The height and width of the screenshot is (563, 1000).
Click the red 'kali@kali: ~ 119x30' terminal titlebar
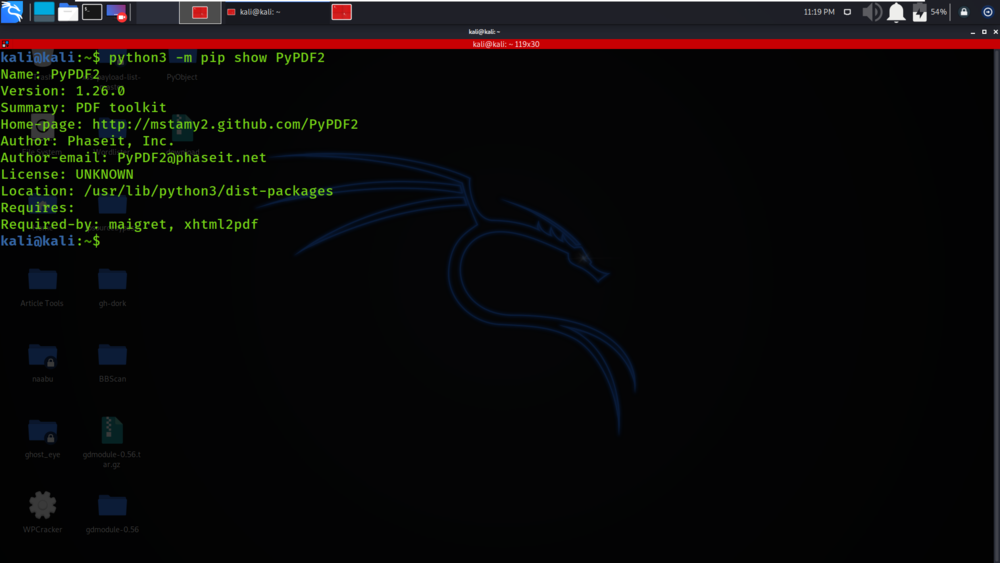tap(506, 44)
